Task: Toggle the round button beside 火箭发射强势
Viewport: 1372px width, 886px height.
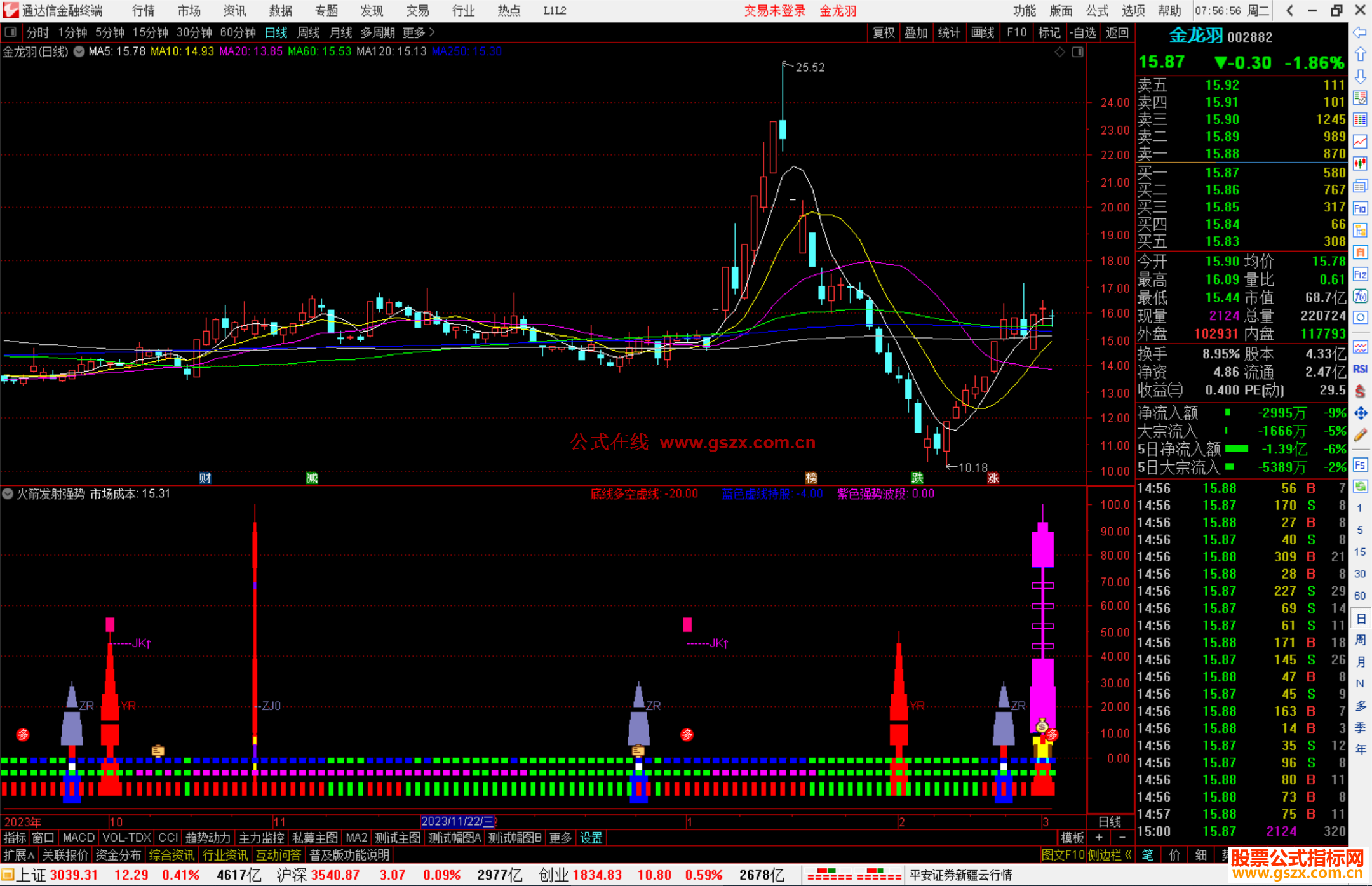Action: (8, 493)
